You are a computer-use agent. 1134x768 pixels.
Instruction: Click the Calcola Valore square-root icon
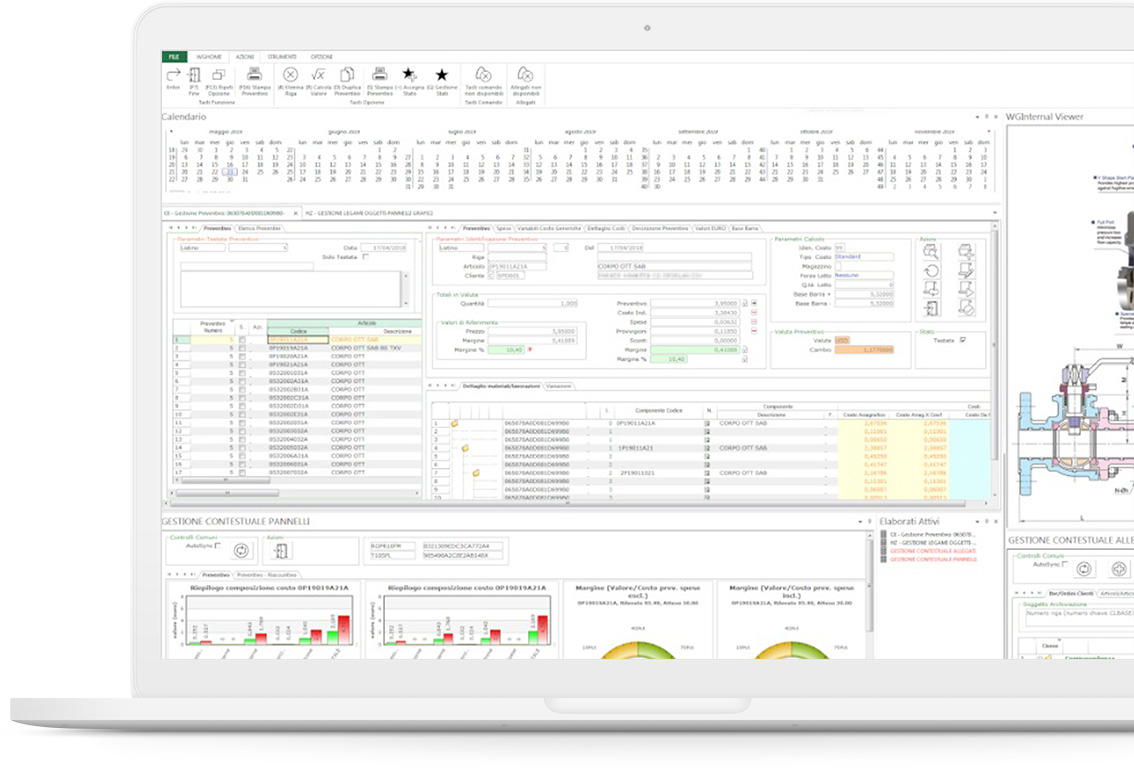click(318, 74)
